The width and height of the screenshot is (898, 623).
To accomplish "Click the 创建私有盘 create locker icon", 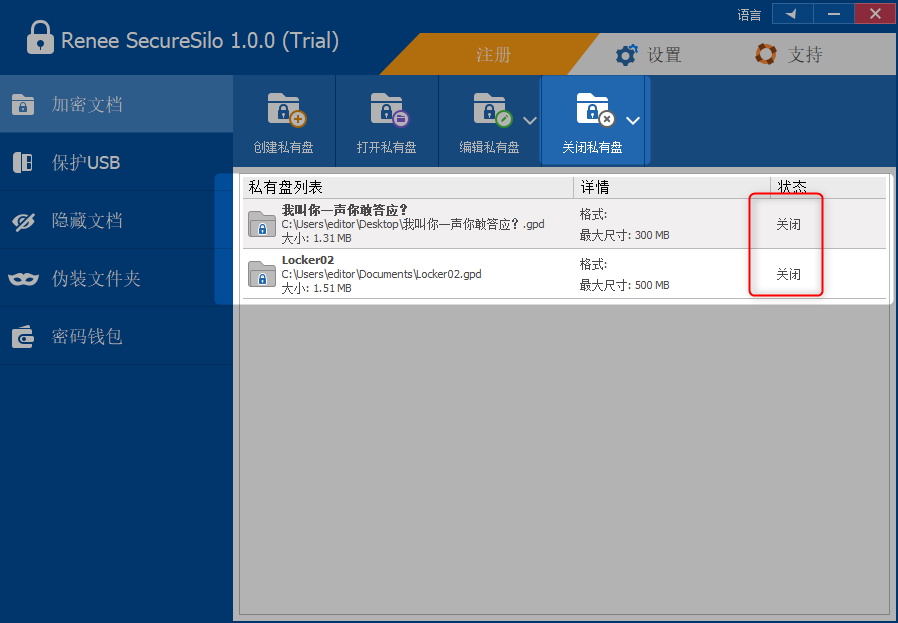I will tap(284, 110).
